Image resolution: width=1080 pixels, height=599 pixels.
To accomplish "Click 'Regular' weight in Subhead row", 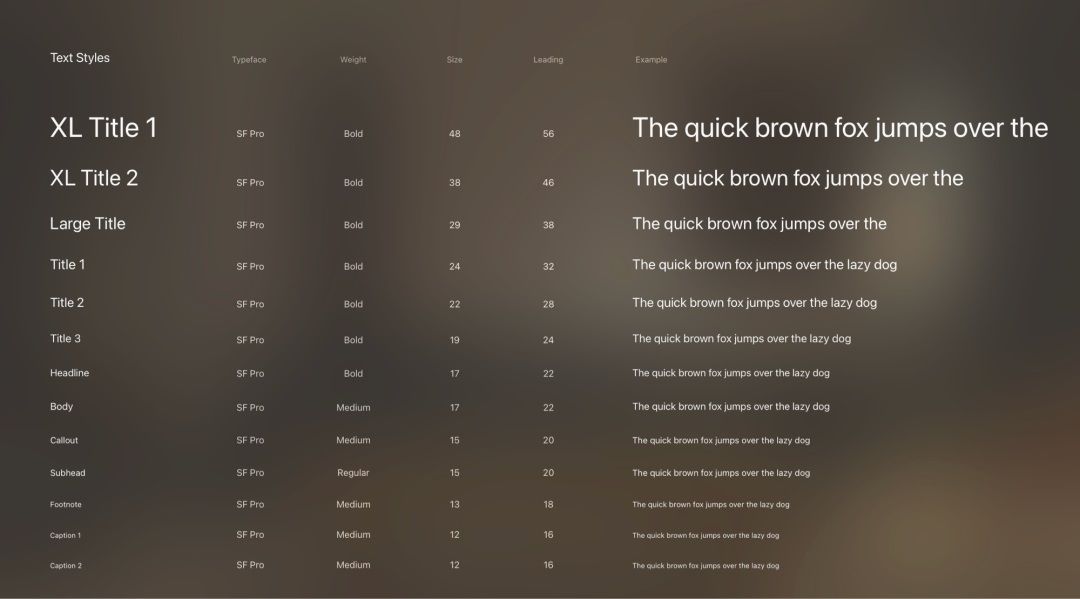I will point(353,472).
